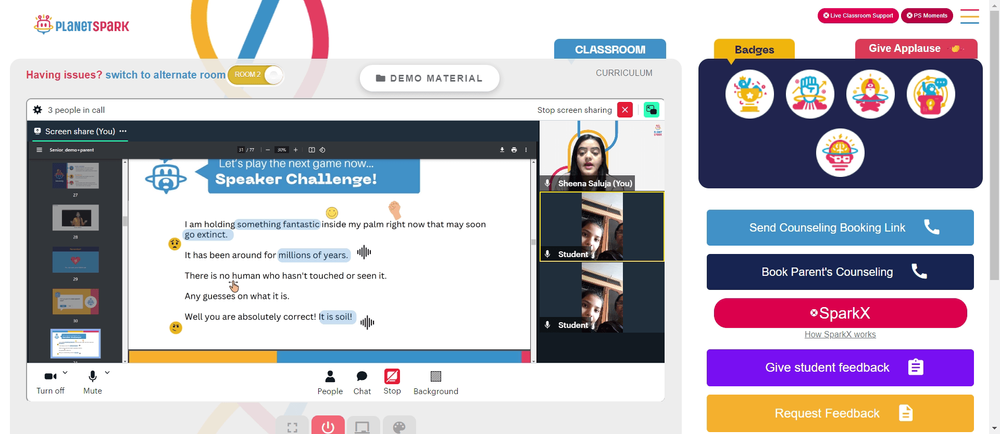The width and height of the screenshot is (1000, 434).
Task: Toggle the ROOM 2 alternate room switch
Action: tap(255, 75)
